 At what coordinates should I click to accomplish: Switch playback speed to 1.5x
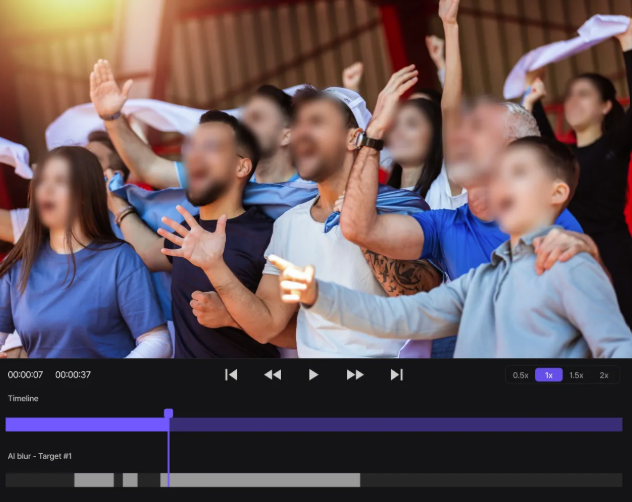click(x=576, y=375)
